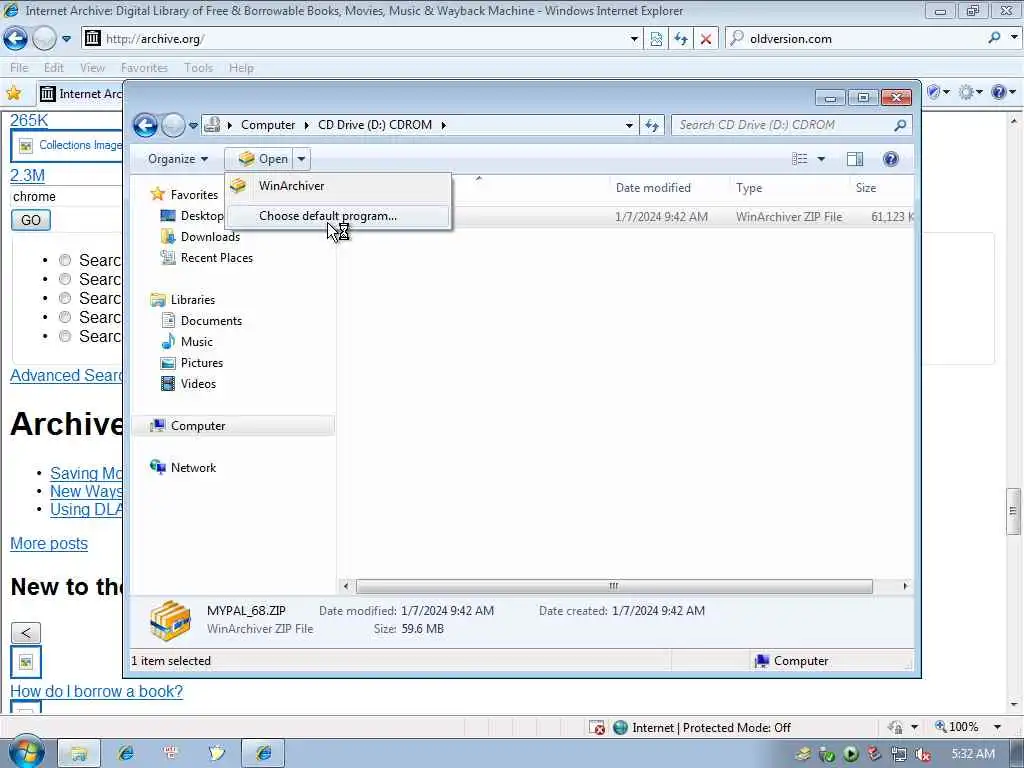Select the fifth Search radio button
Image resolution: width=1024 pixels, height=768 pixels.
pyautogui.click(x=65, y=336)
